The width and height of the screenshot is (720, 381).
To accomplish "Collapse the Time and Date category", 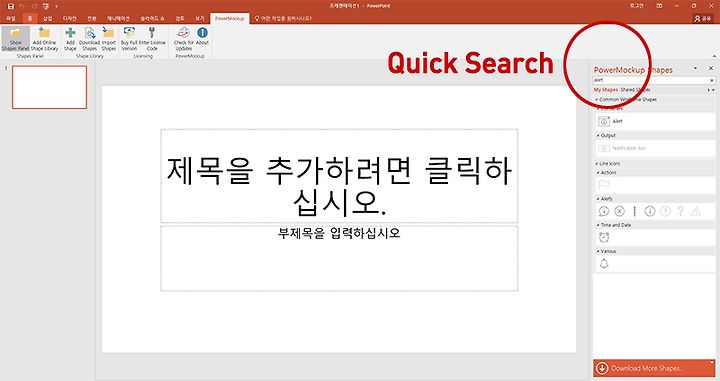I will pyautogui.click(x=598, y=225).
